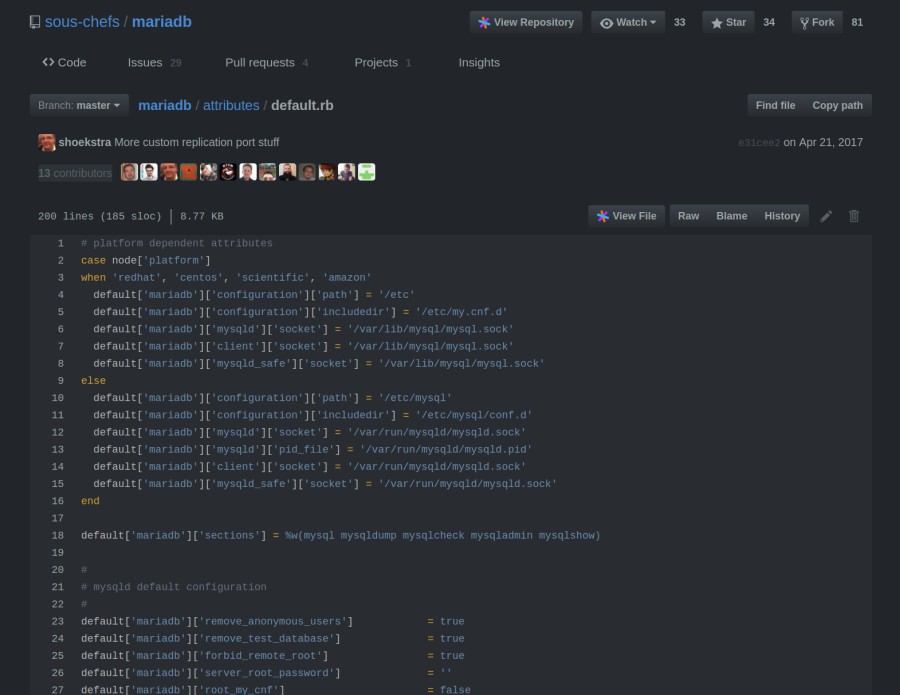The width and height of the screenshot is (900, 695).
Task: Open the shoekstra author avatar
Action: [x=46, y=142]
